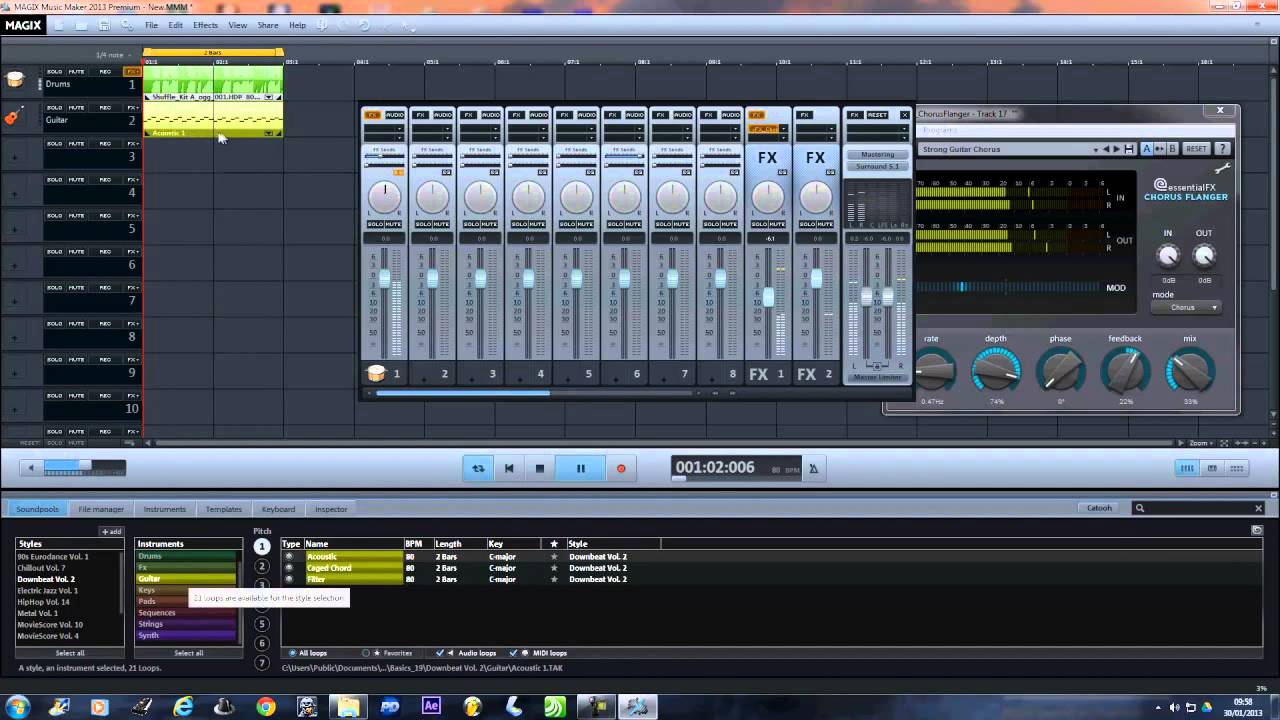Open Chorus Flanger wrench settings icon
This screenshot has width=1280, height=720.
click(x=1222, y=167)
